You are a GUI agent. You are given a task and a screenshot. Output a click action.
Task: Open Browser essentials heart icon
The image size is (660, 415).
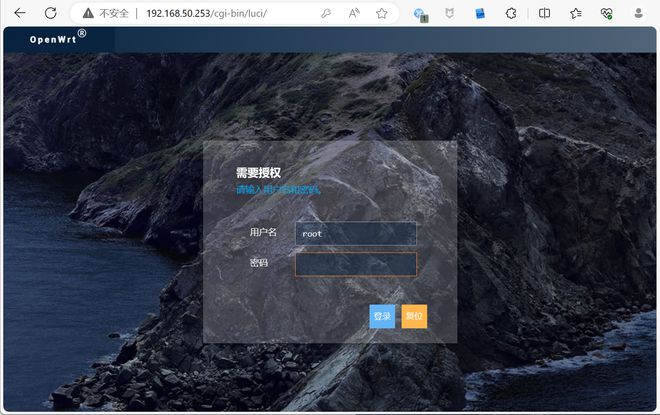point(607,13)
